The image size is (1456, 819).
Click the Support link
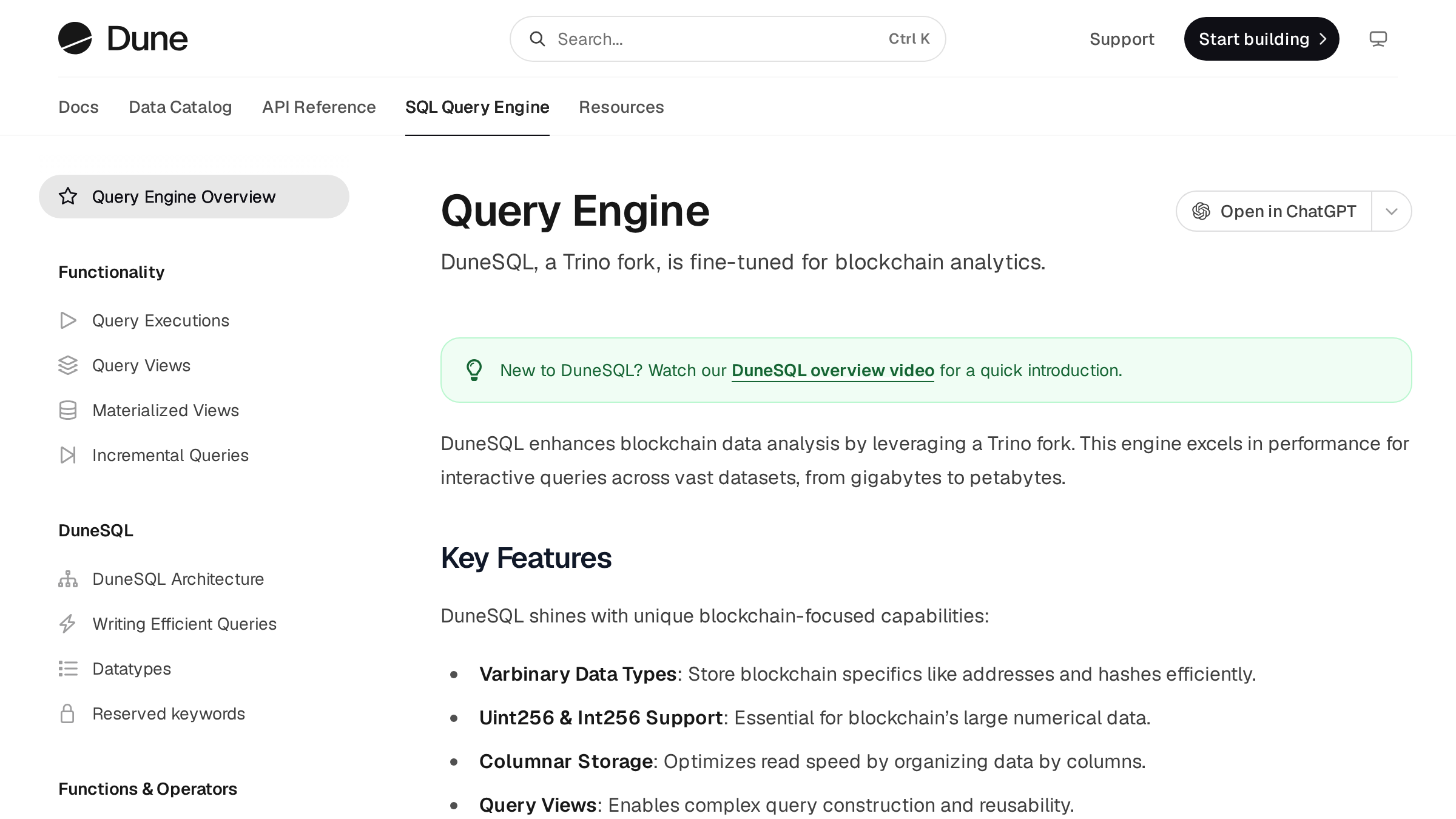coord(1122,39)
